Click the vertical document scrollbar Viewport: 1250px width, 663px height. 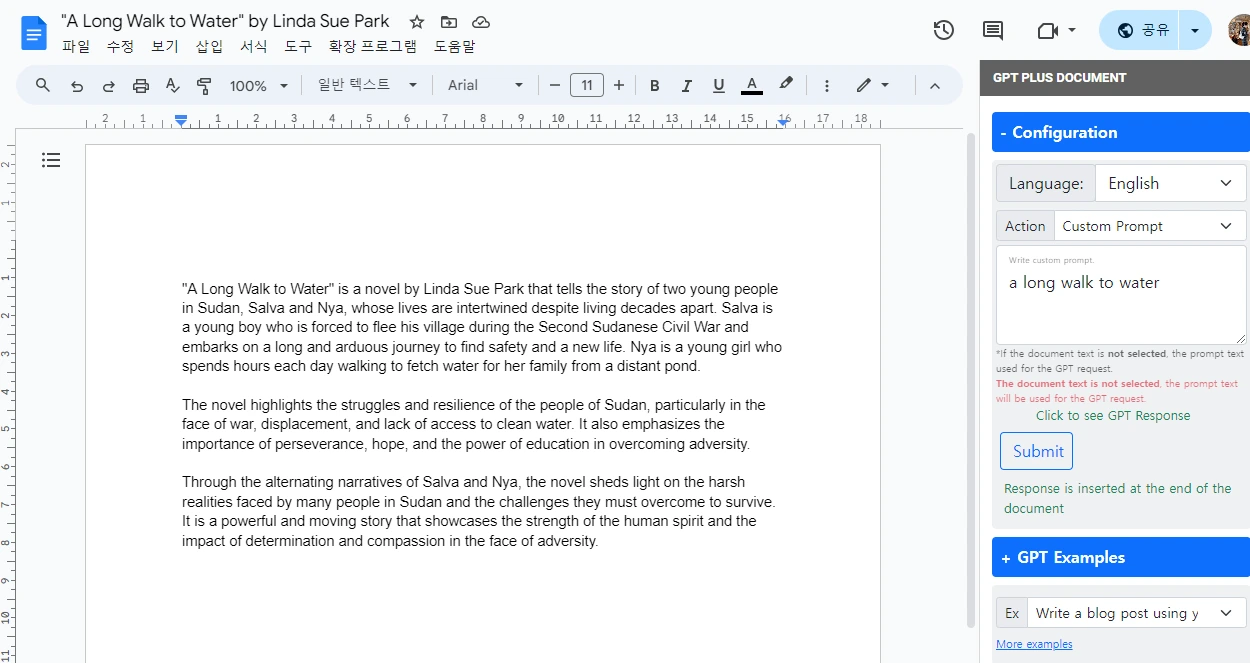click(970, 380)
